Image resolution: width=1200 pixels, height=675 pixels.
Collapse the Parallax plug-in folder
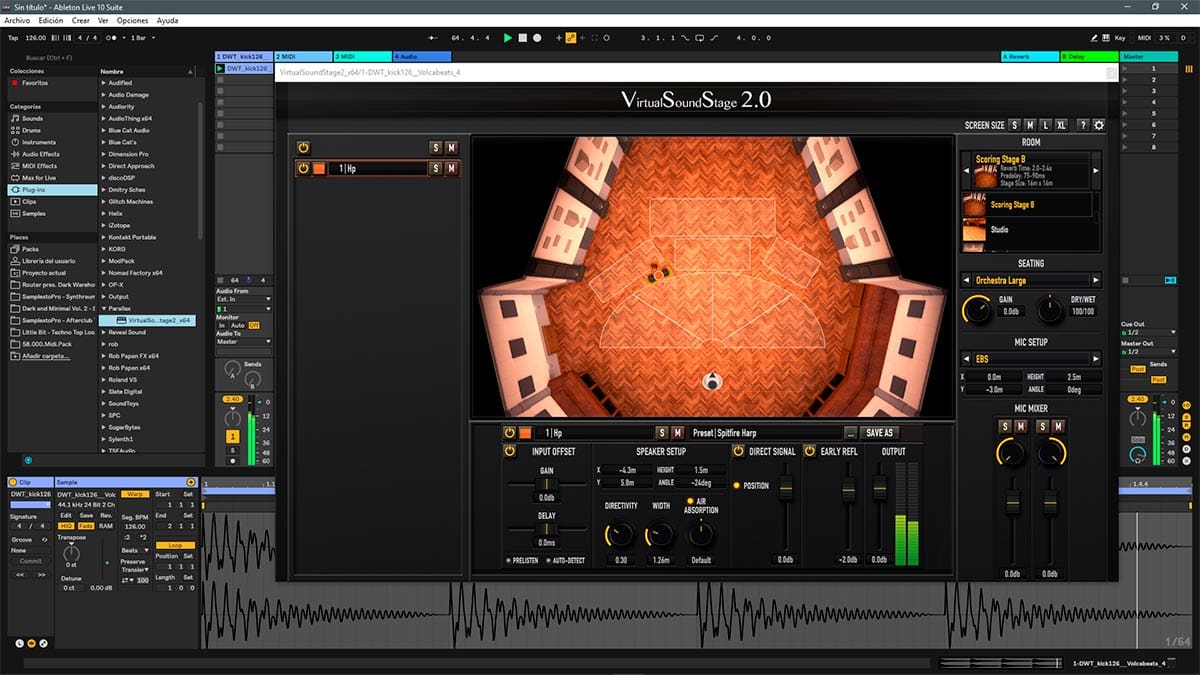pyautogui.click(x=103, y=308)
